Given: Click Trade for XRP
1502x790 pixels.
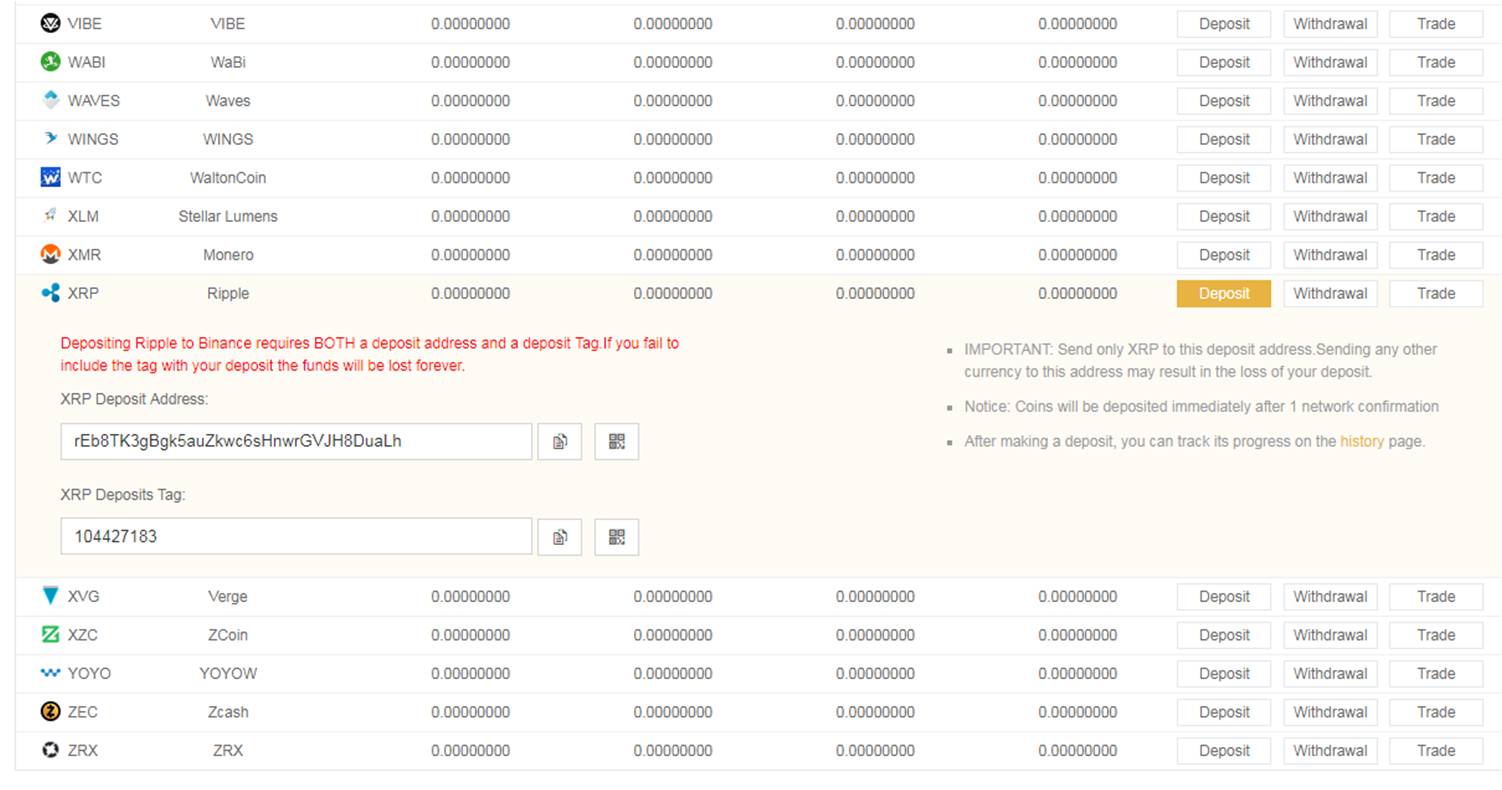Looking at the screenshot, I should pos(1436,293).
